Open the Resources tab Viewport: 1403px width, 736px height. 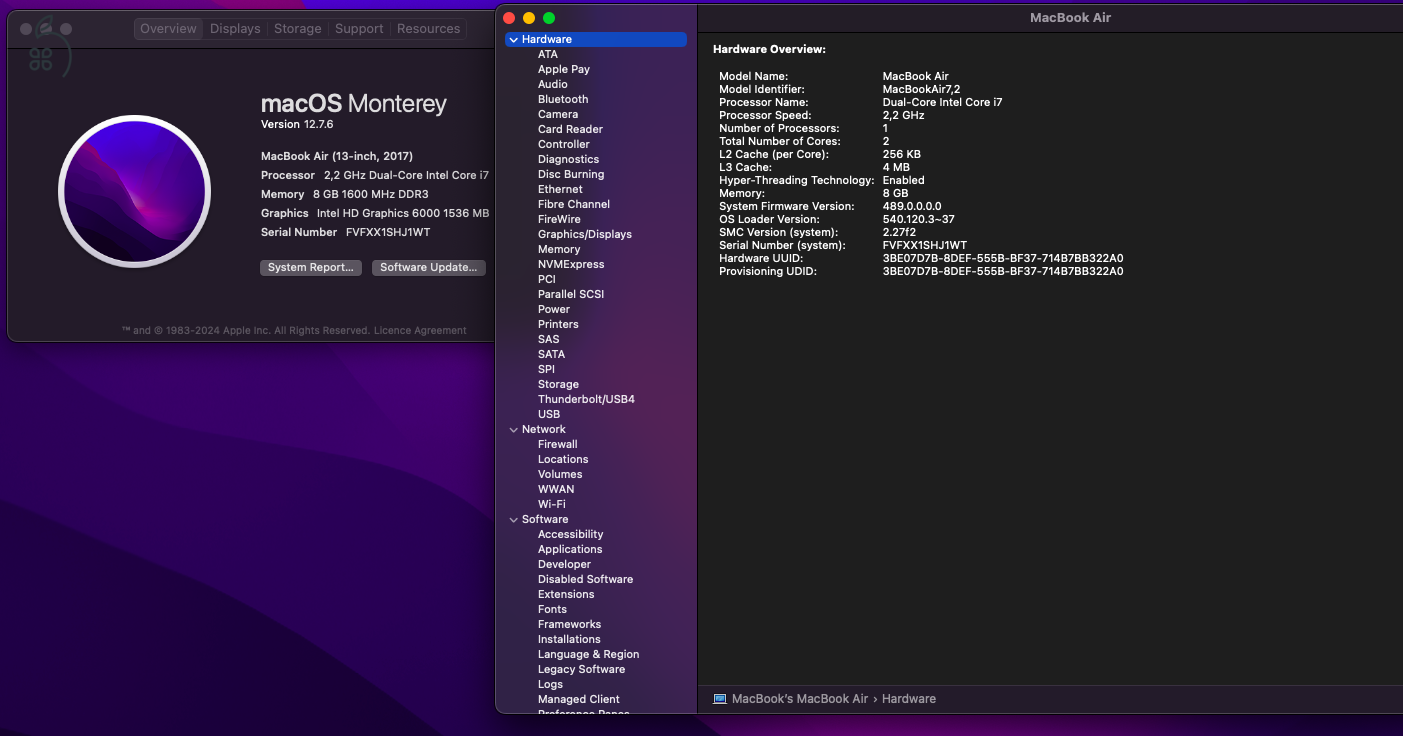coord(428,29)
